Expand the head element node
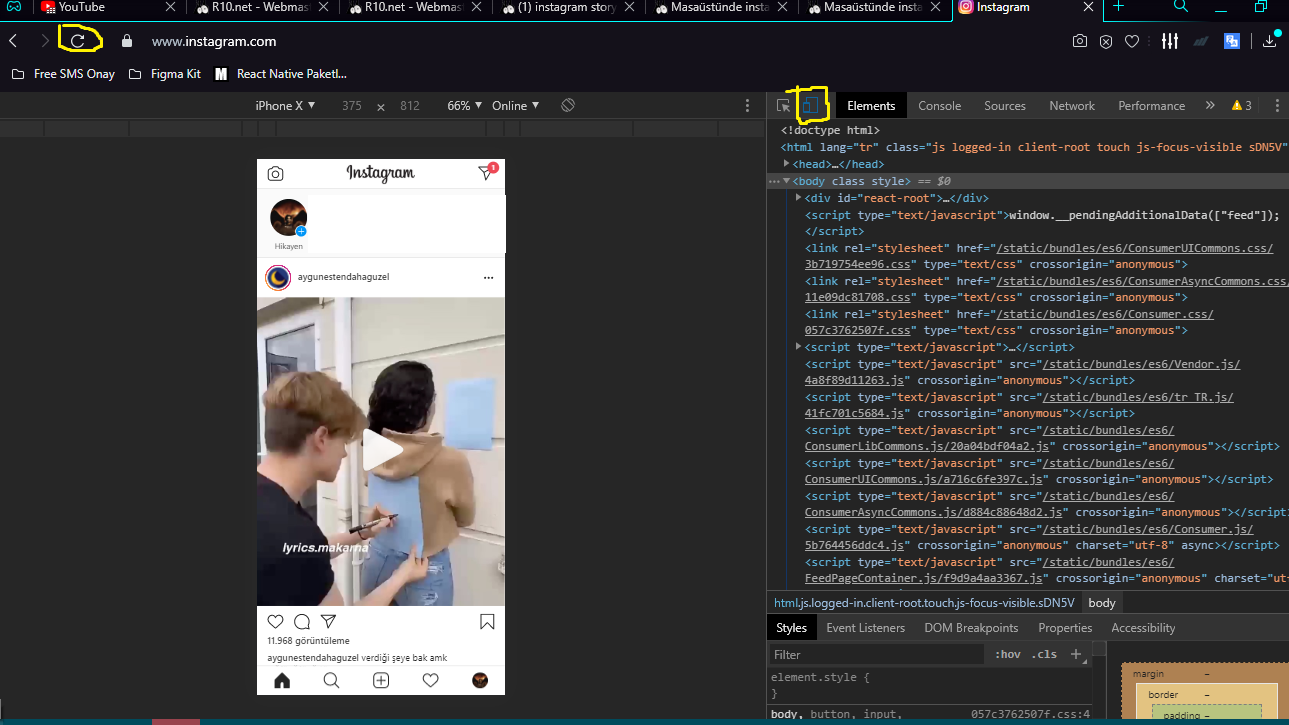Image resolution: width=1289 pixels, height=725 pixels. [787, 164]
